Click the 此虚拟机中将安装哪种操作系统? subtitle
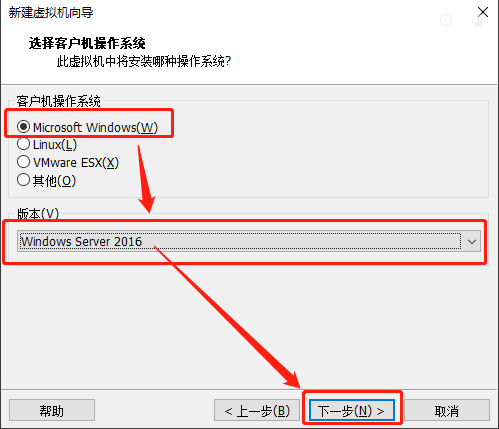Screen dimensions: 499x429 (144, 61)
